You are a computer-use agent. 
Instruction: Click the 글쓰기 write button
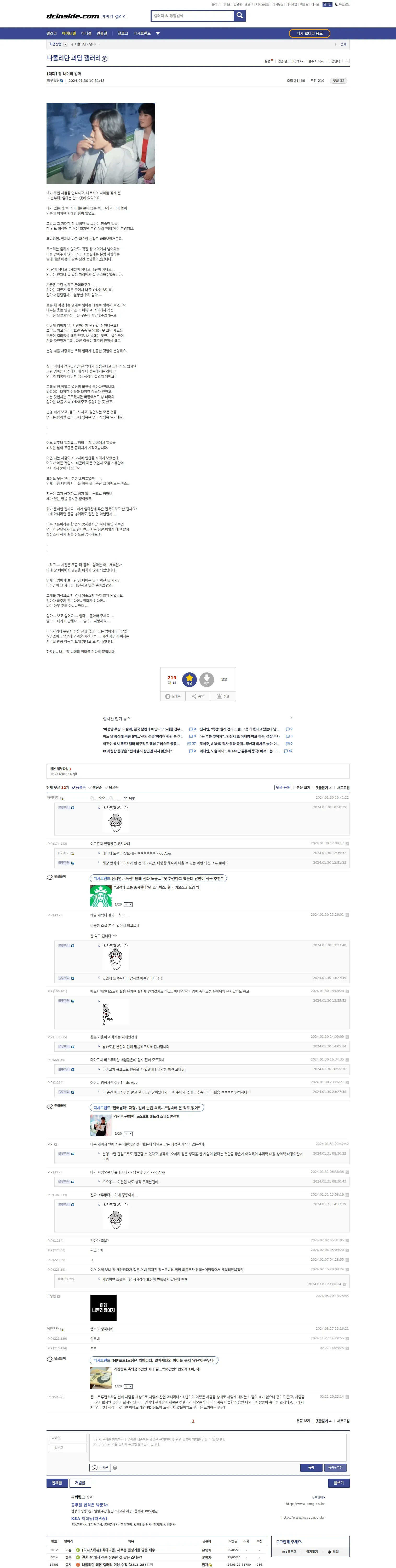point(339,1483)
